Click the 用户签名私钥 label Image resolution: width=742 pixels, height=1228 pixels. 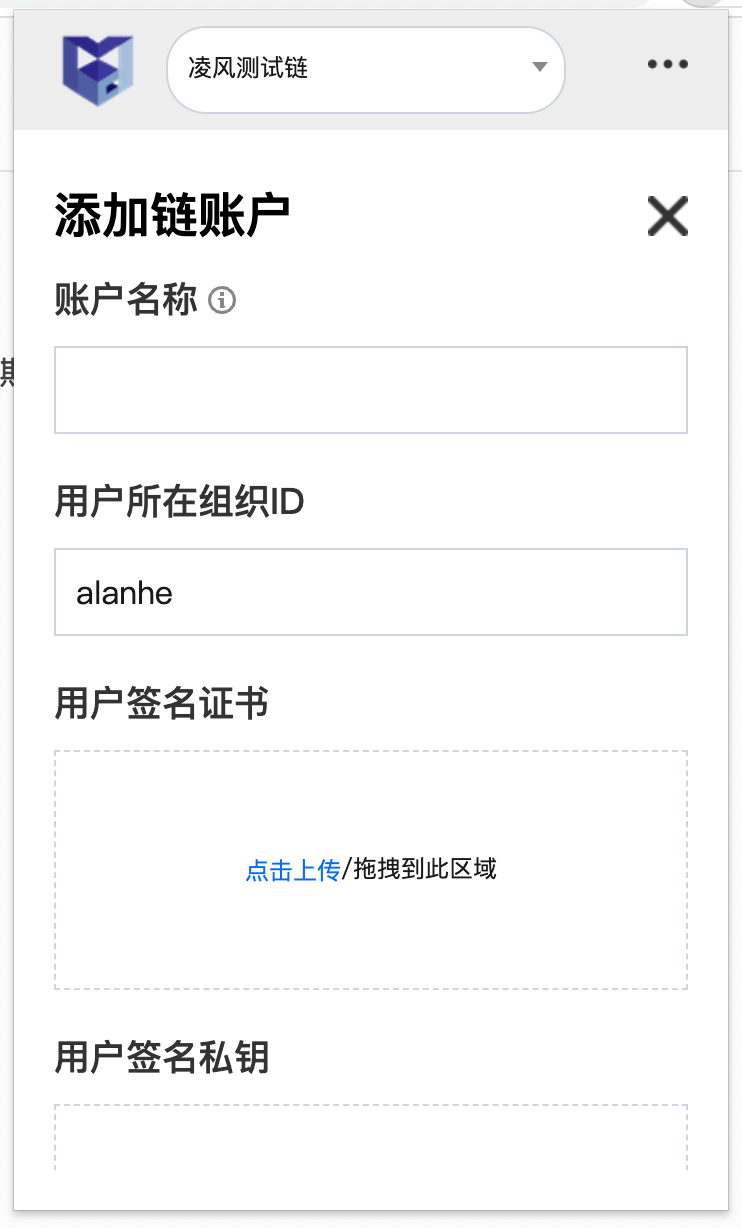[161, 1057]
